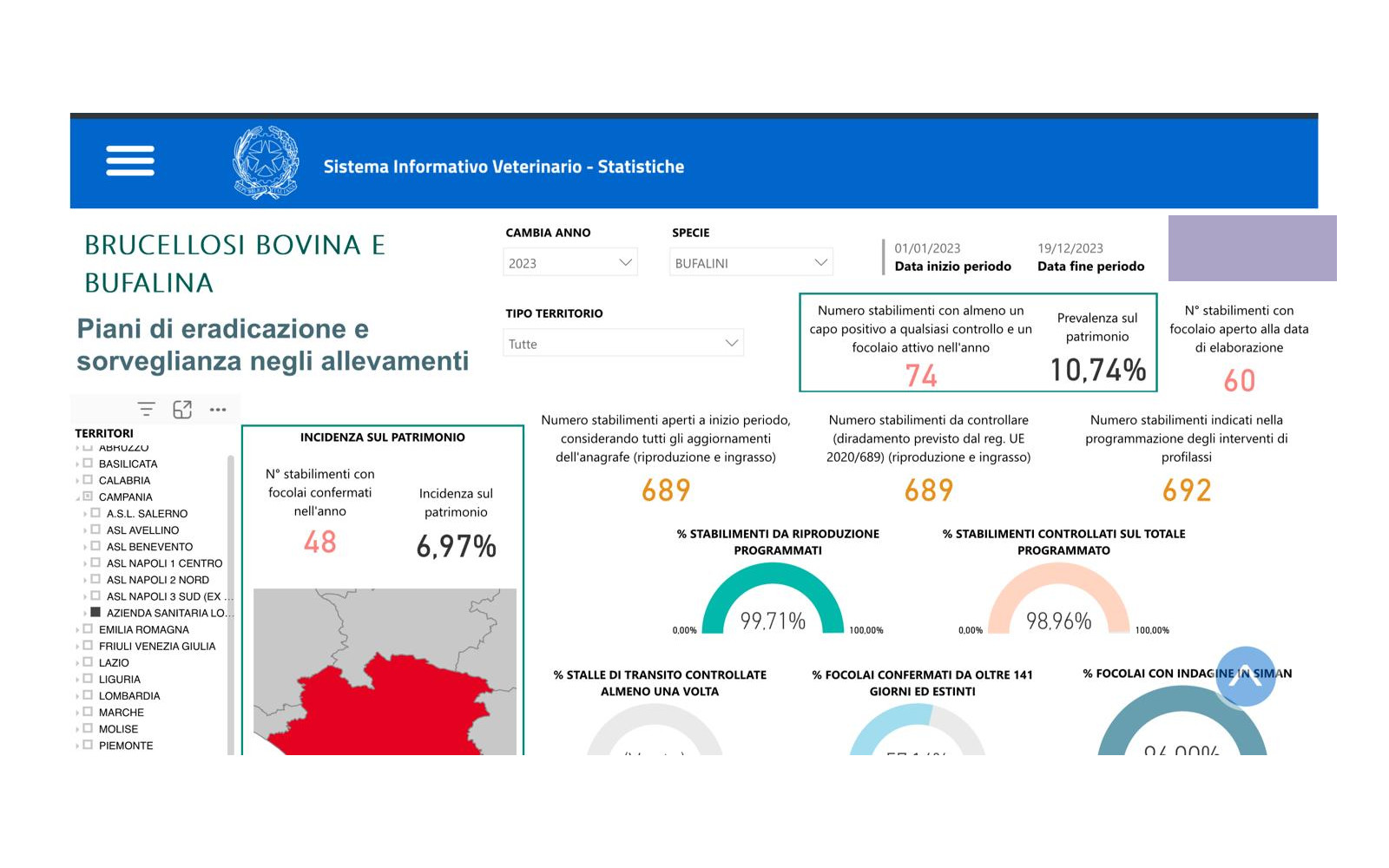Click the Sistema Informativo Veterinario emblem logo
Image resolution: width=1389 pixels, height=868 pixels.
click(265, 161)
